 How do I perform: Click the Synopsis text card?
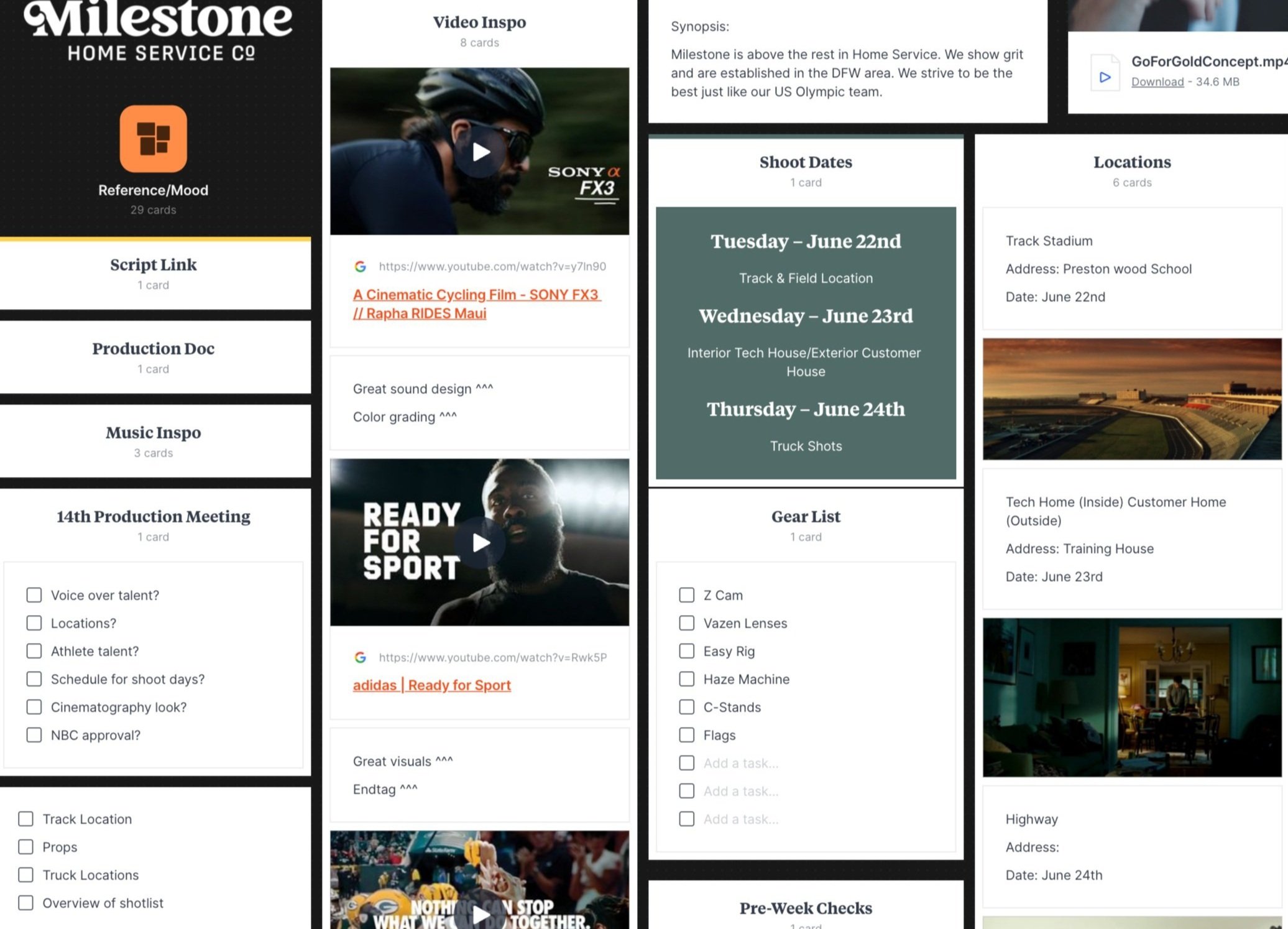coord(847,60)
